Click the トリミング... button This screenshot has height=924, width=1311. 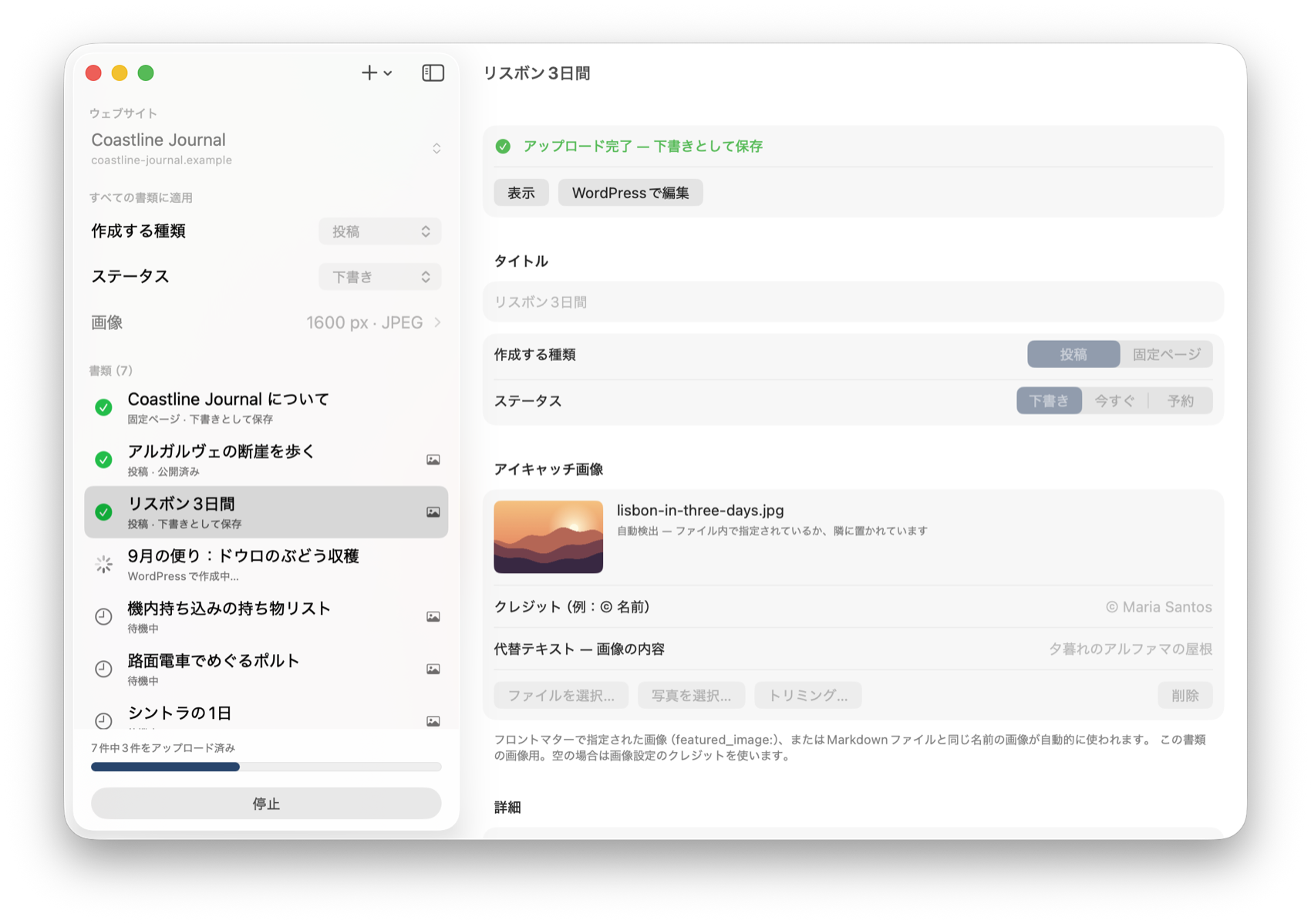pos(808,695)
